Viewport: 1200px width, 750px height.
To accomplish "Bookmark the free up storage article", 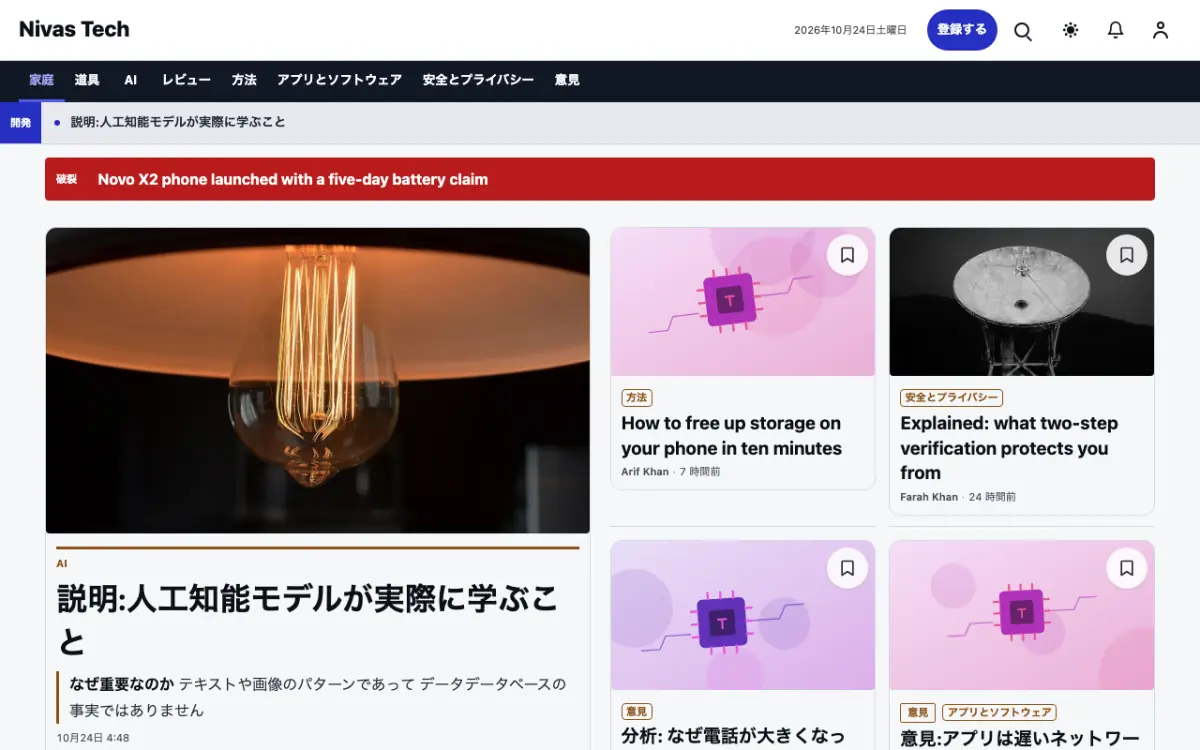I will 847,255.
